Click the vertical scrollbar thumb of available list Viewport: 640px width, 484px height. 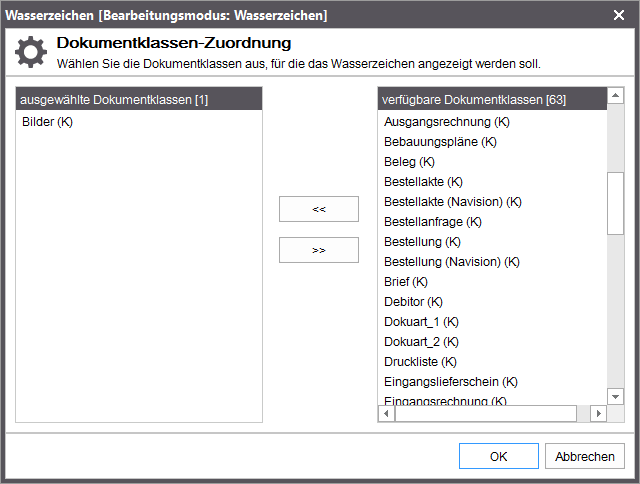(x=616, y=203)
